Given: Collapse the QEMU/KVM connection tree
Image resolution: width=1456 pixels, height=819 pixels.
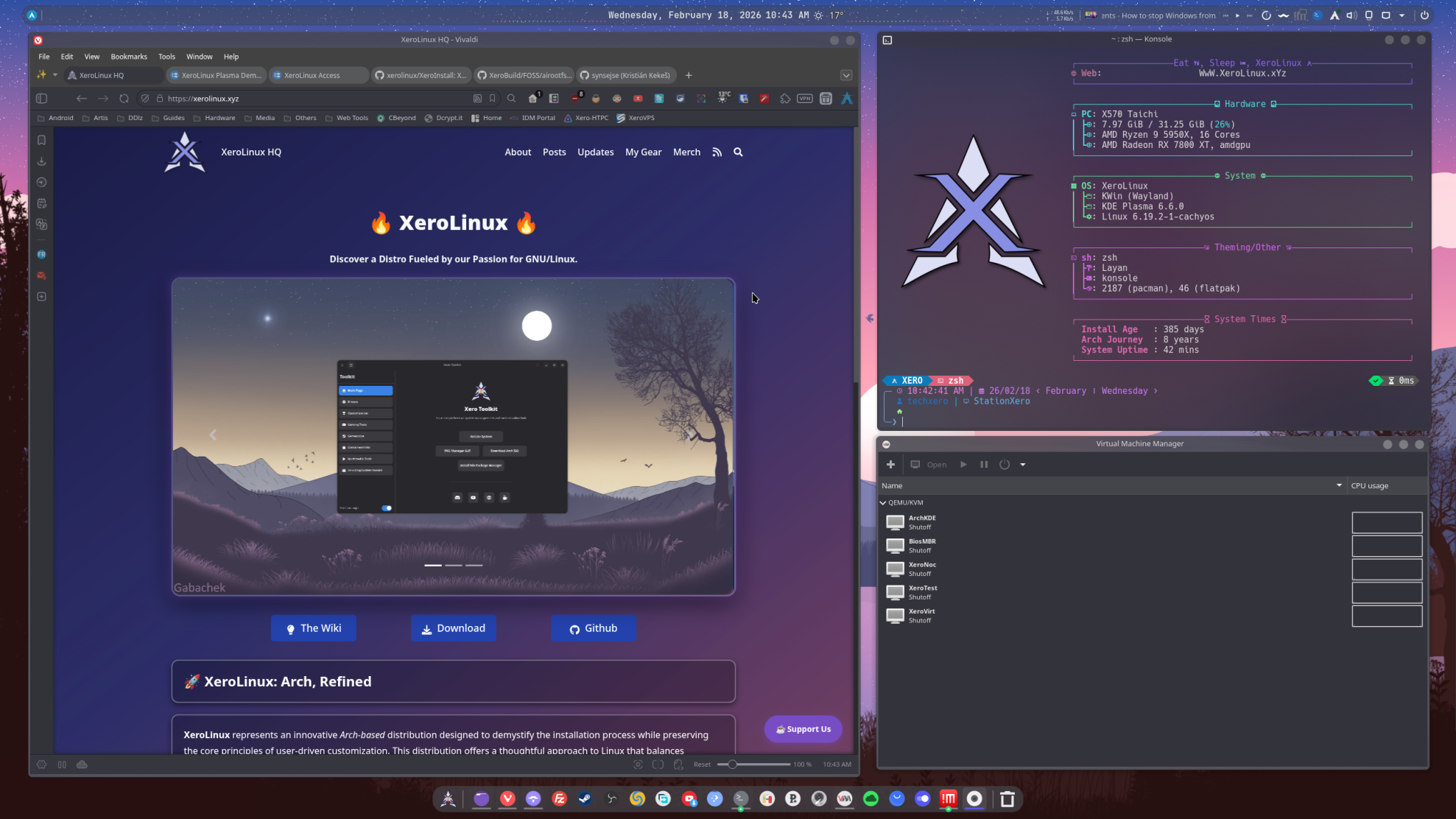Looking at the screenshot, I should 883,502.
